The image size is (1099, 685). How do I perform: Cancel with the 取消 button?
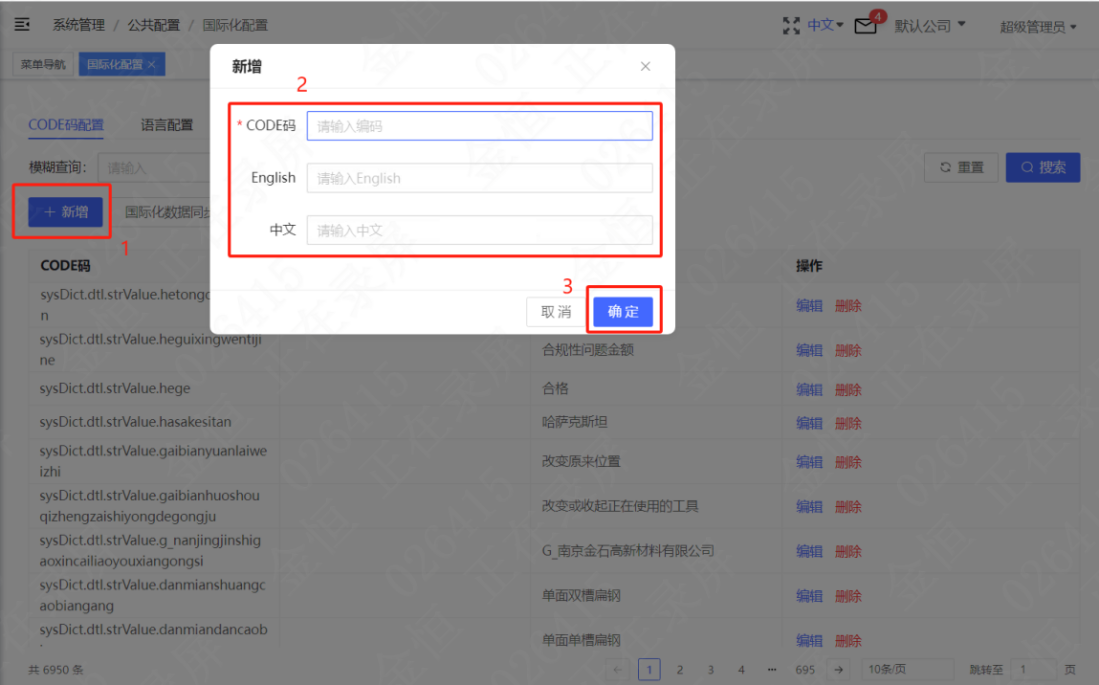(x=556, y=311)
